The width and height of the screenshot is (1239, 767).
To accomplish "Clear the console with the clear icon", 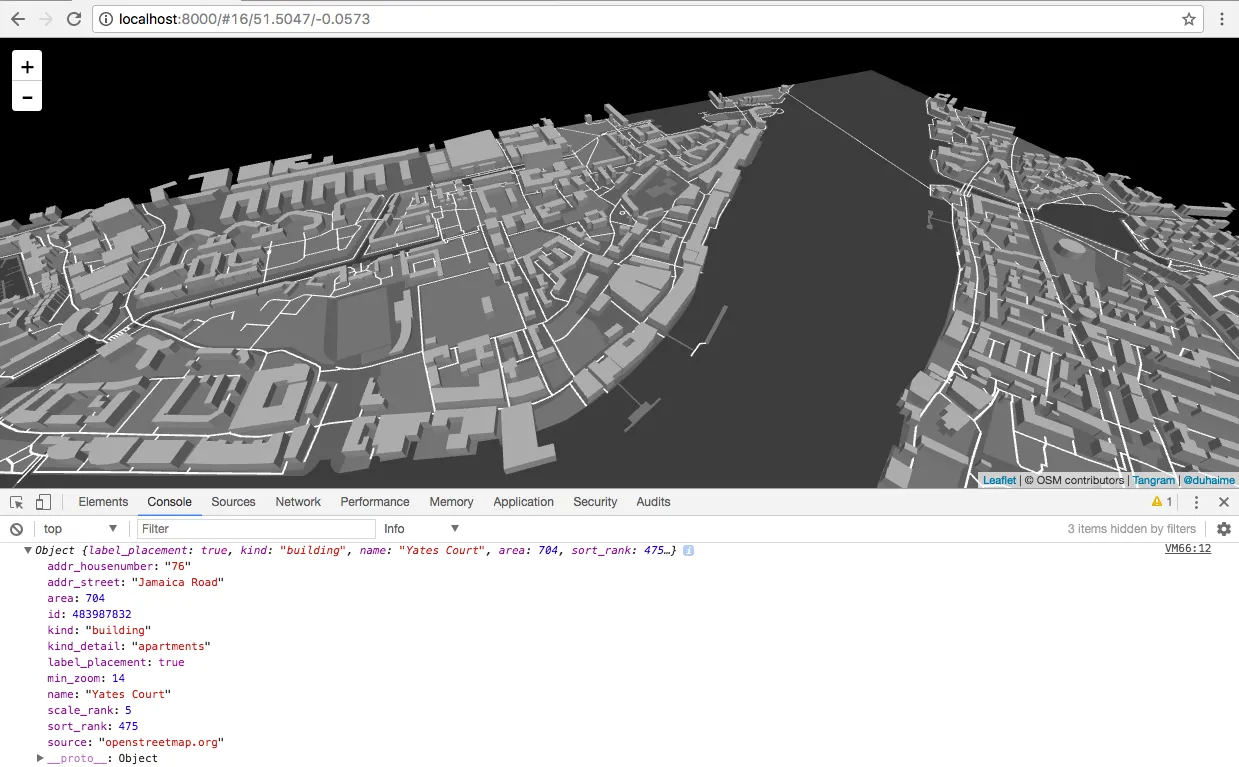I will click(16, 529).
